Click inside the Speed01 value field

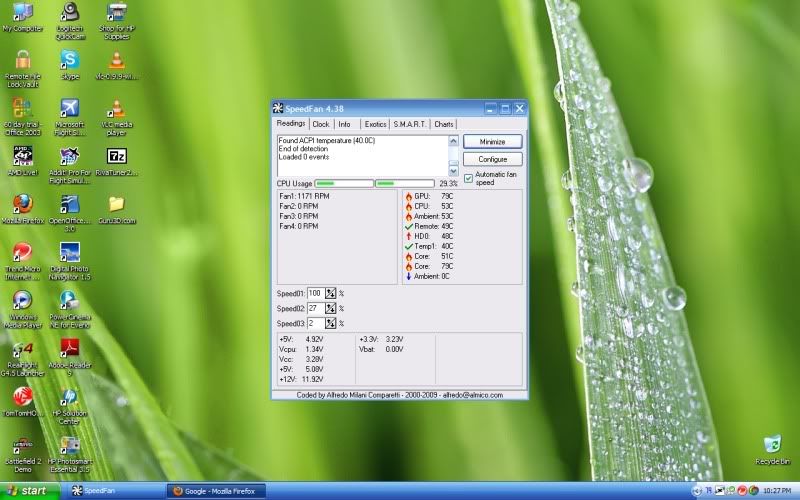point(316,293)
